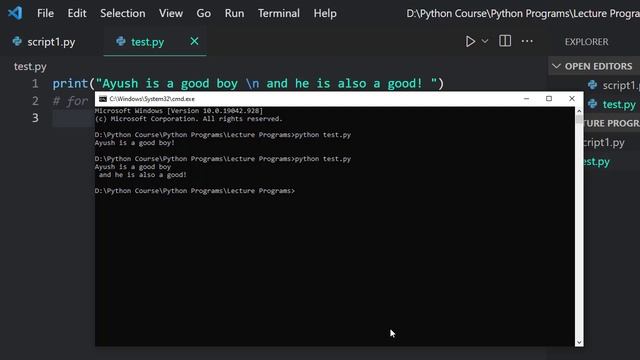
Task: Open the Go menu
Action: click(204, 13)
